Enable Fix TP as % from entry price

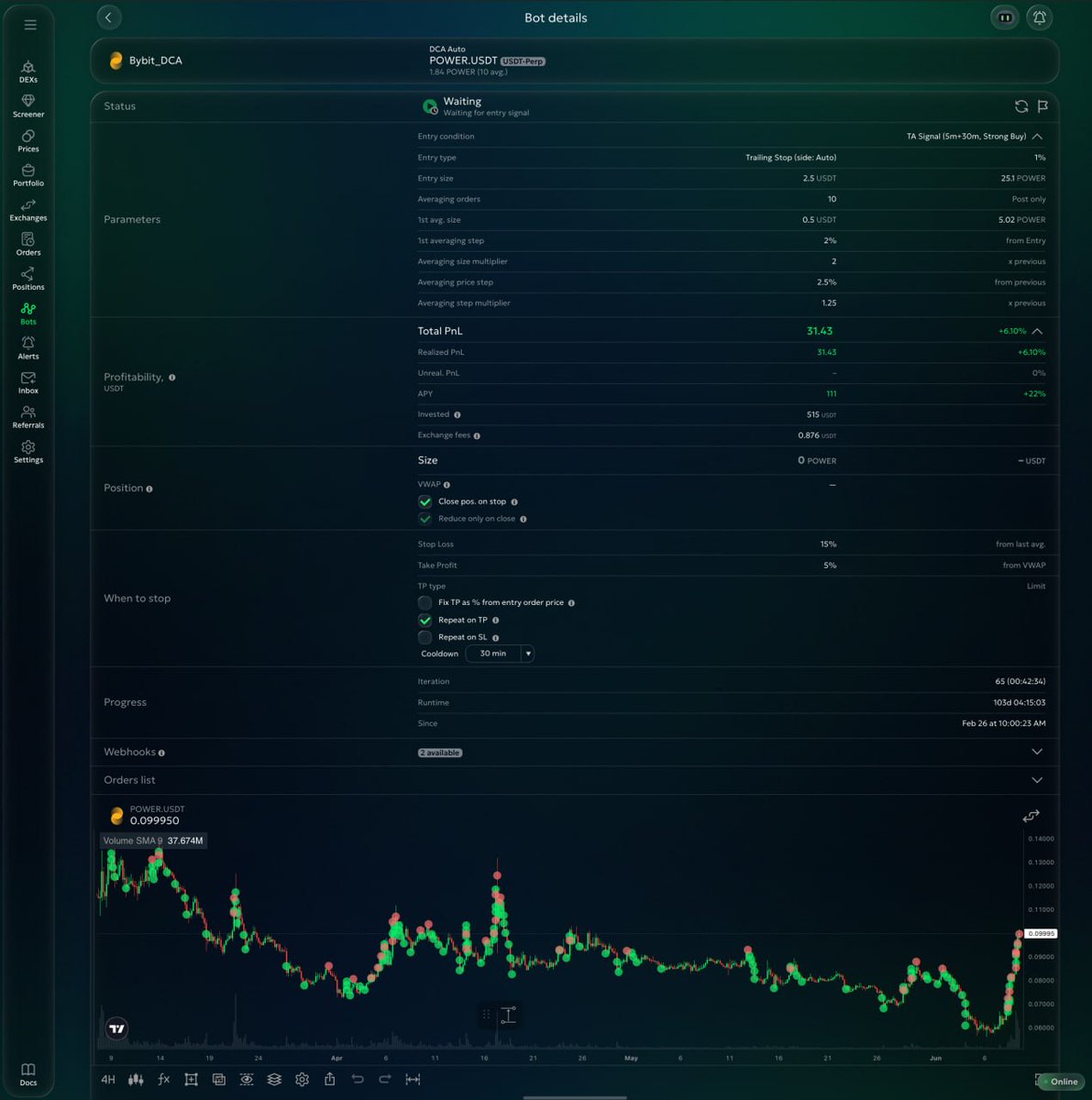pos(425,602)
